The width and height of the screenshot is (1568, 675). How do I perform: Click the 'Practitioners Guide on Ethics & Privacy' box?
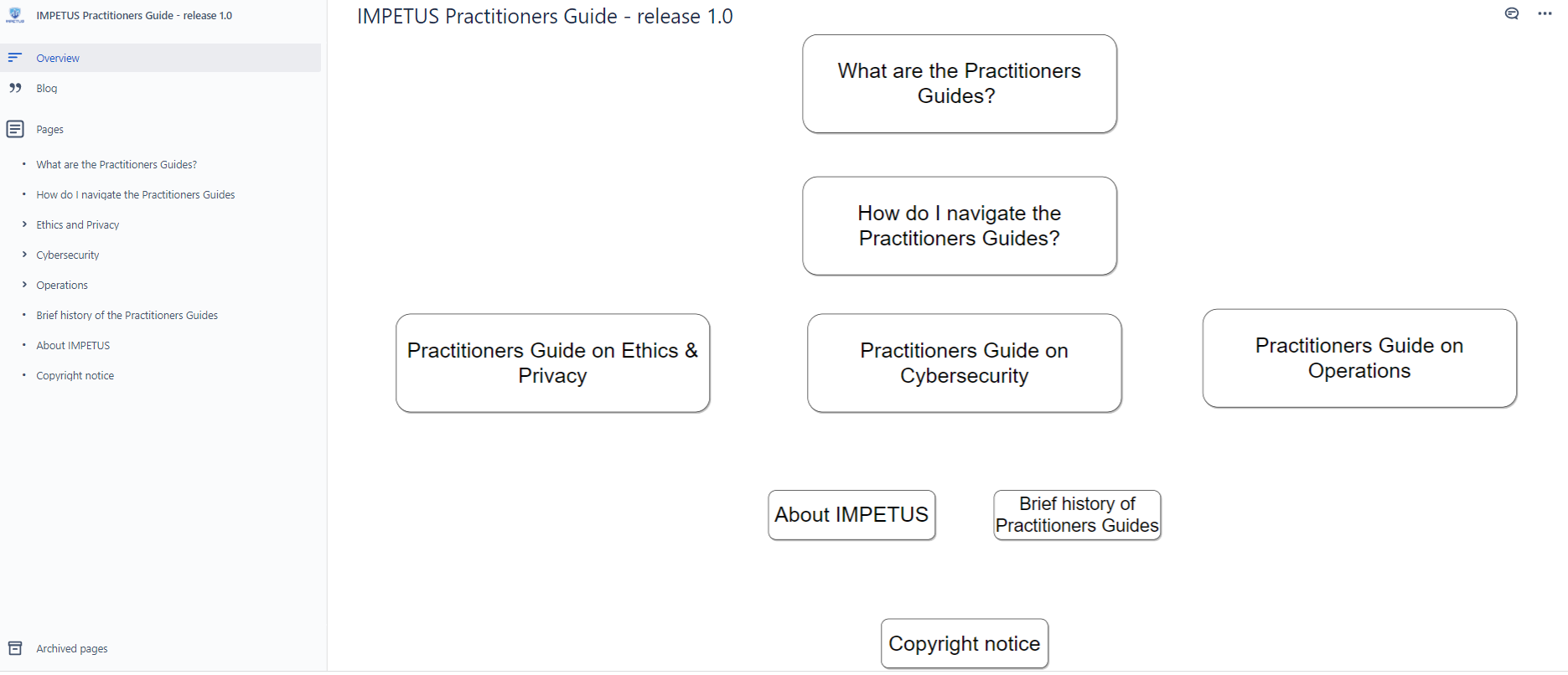(553, 363)
